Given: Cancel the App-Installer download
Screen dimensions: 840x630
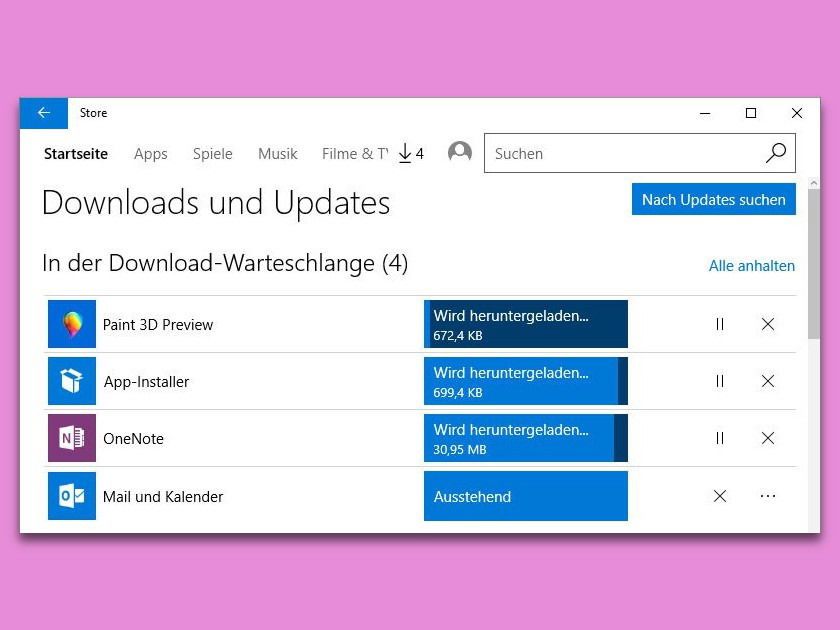Looking at the screenshot, I should [x=768, y=381].
